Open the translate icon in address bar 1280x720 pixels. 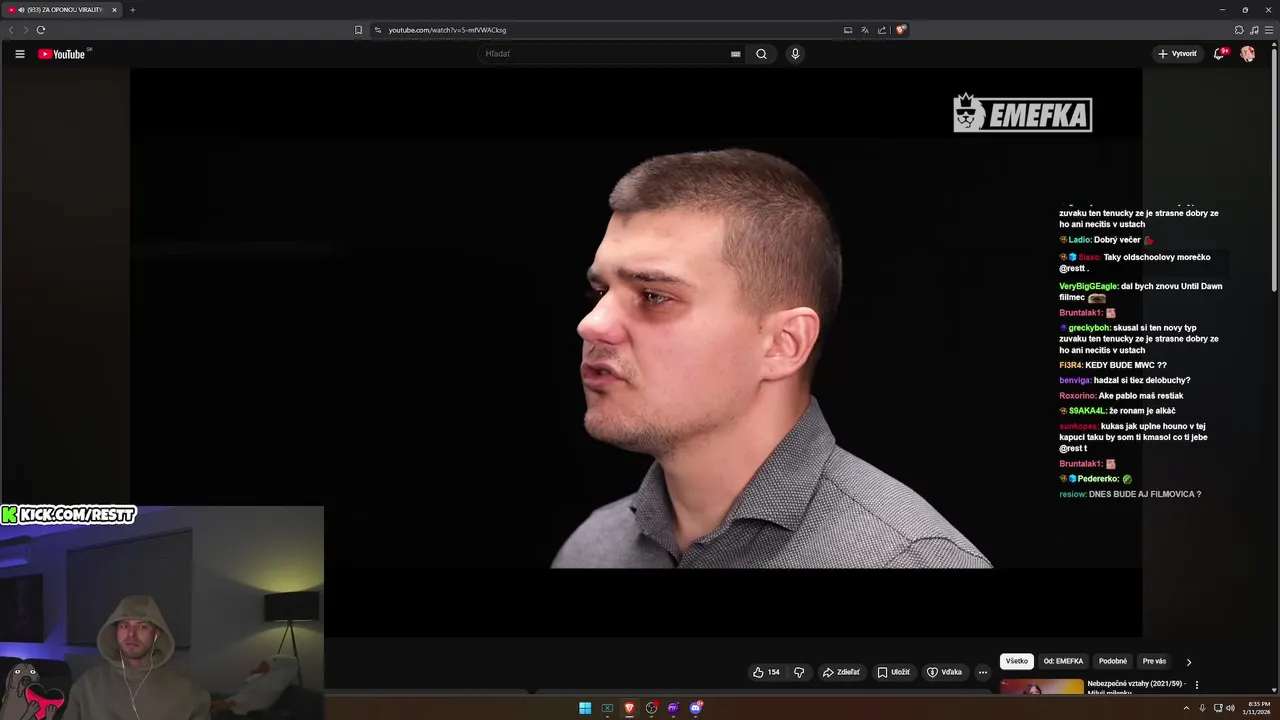865,30
